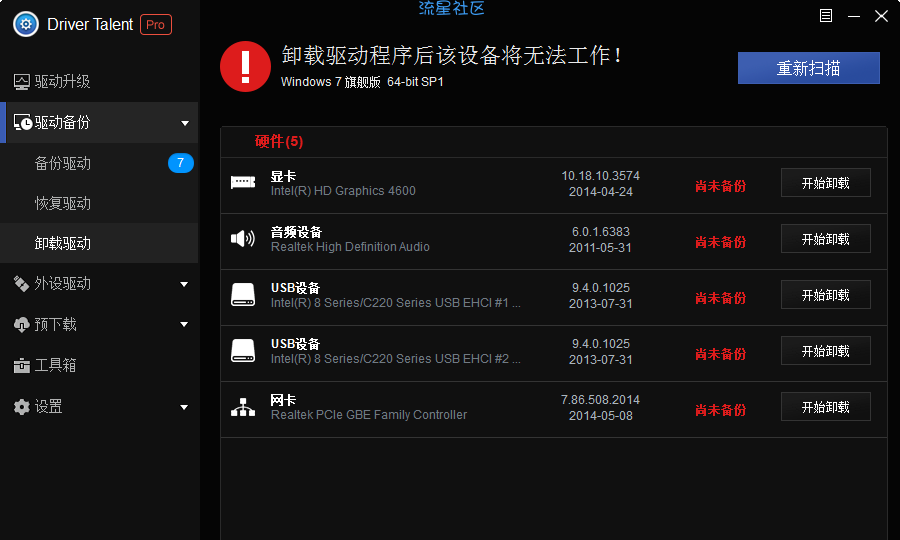Click date 2011-05-31 in audio row

click(x=600, y=248)
